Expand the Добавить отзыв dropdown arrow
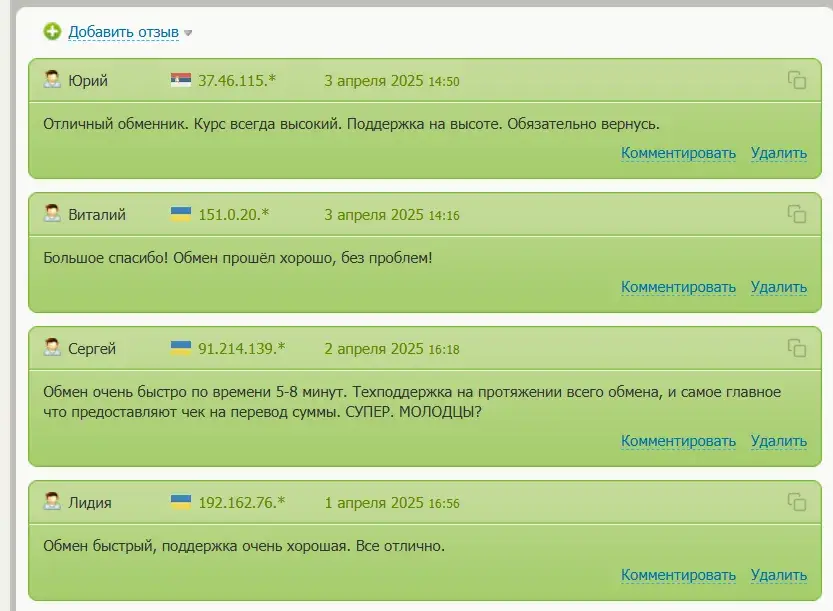 (188, 33)
